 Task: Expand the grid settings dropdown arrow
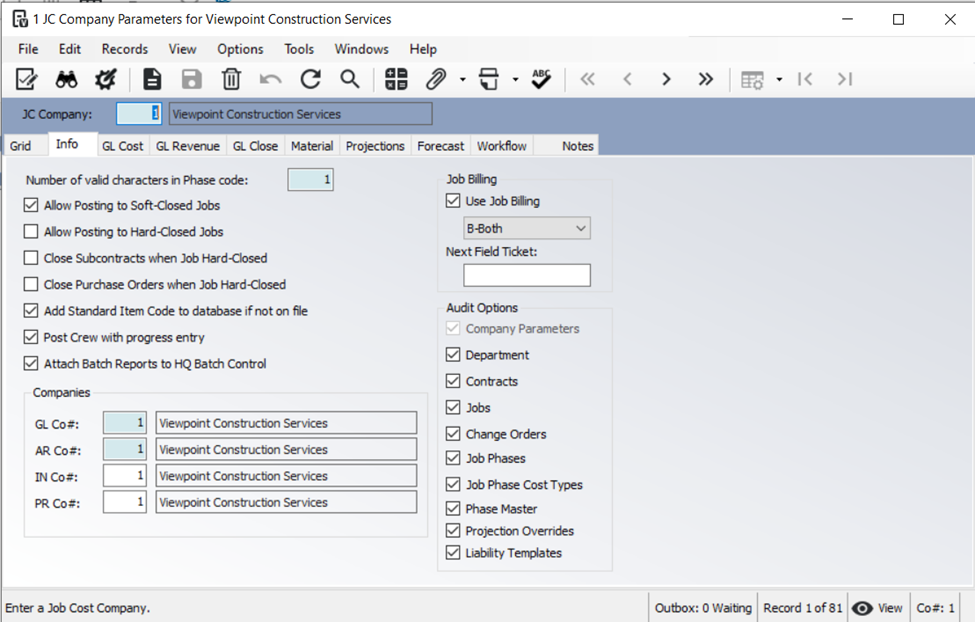[x=779, y=80]
